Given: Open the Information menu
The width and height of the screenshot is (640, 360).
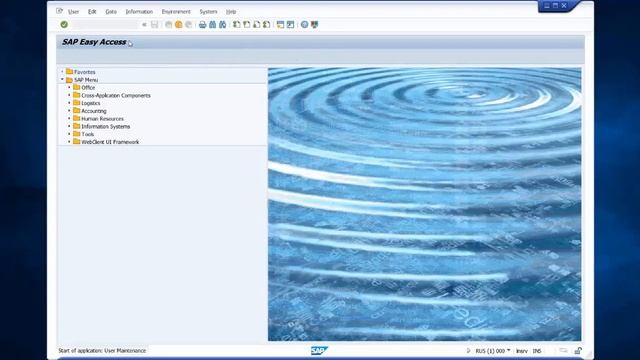Looking at the screenshot, I should click(139, 11).
